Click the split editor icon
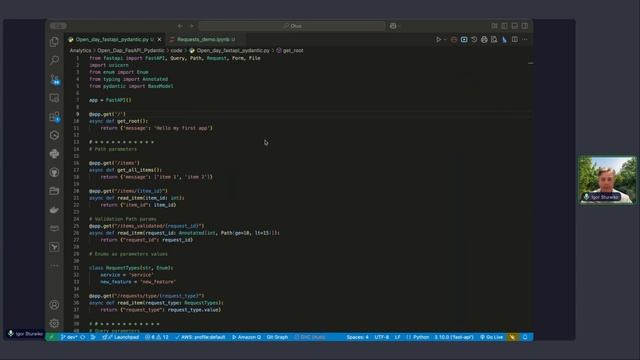 [x=515, y=40]
